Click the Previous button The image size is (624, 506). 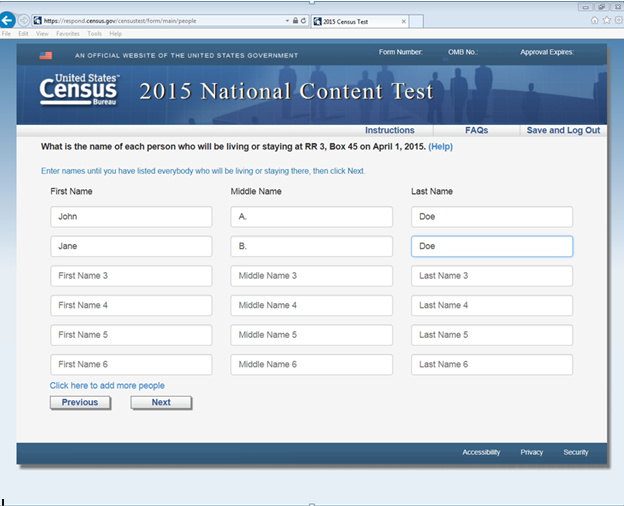click(80, 402)
